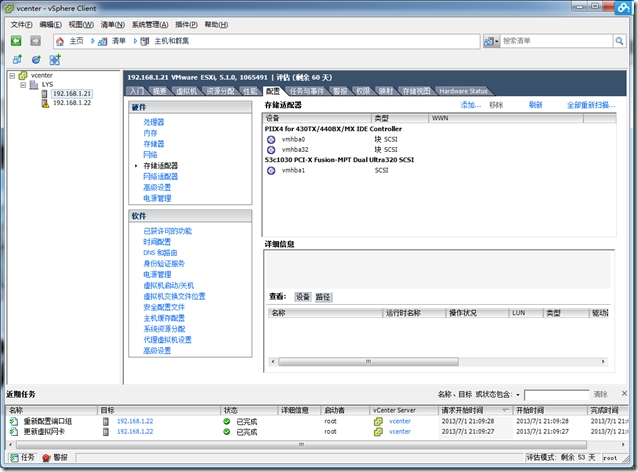Switch to the 虚拟机 tab
The image size is (638, 472).
[x=187, y=91]
